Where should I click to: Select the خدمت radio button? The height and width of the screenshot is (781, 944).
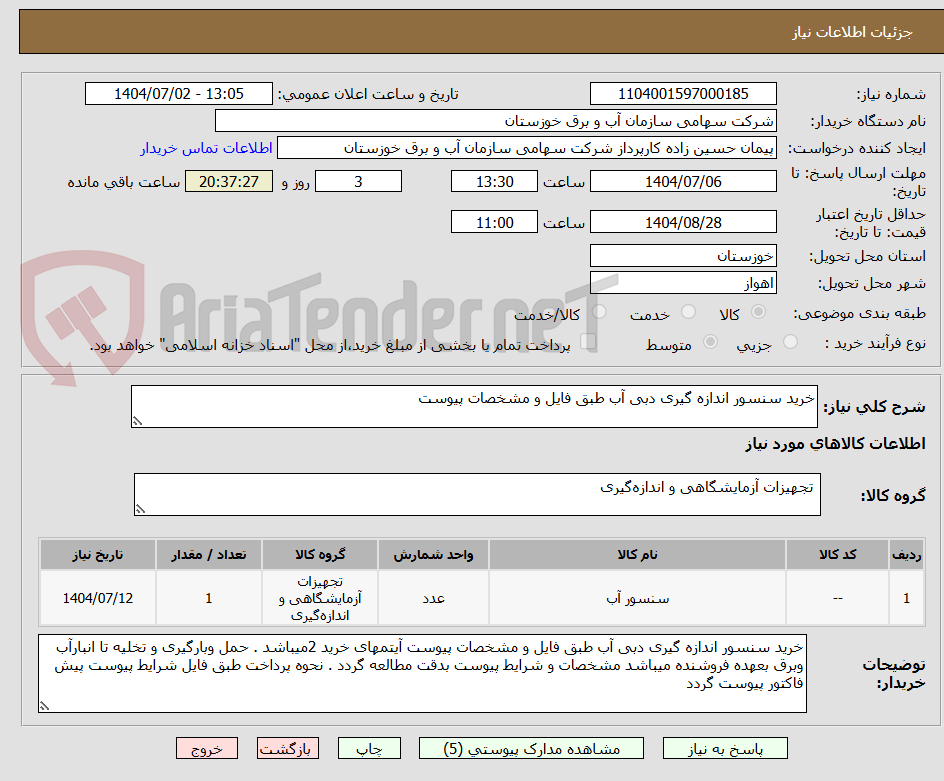click(690, 311)
